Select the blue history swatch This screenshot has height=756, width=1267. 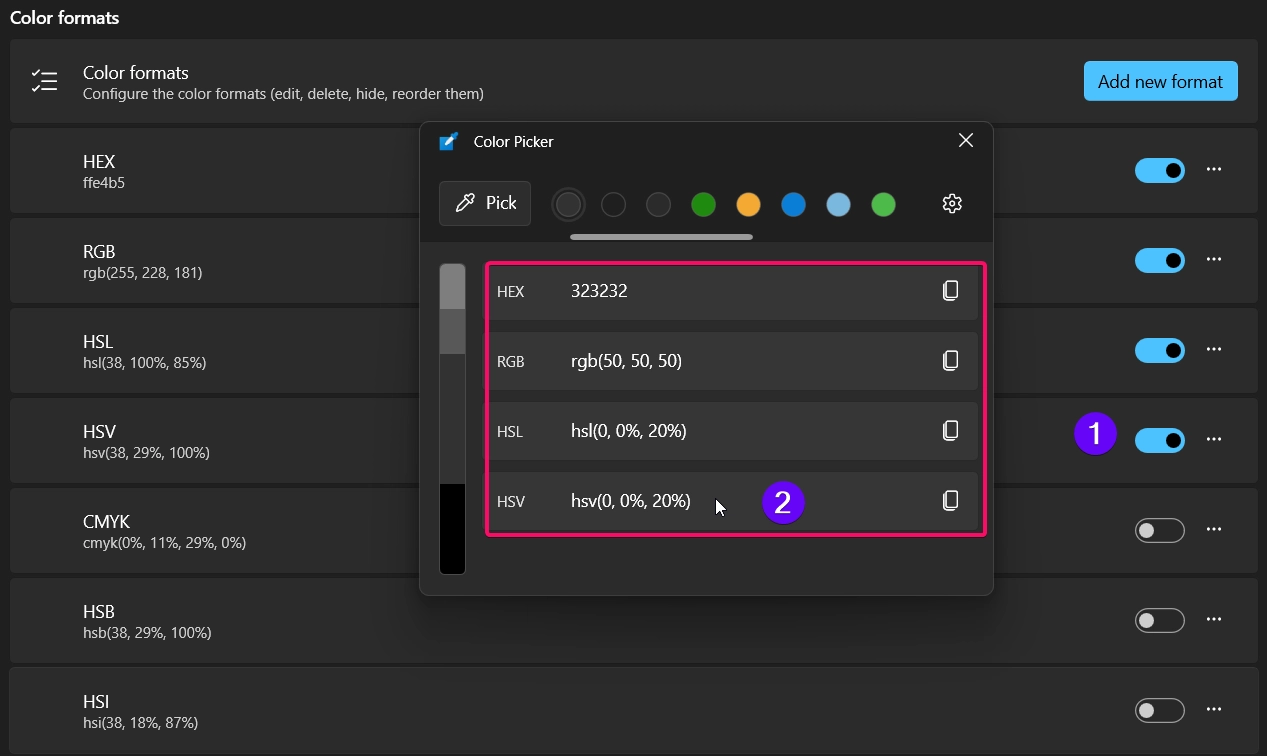(x=793, y=205)
